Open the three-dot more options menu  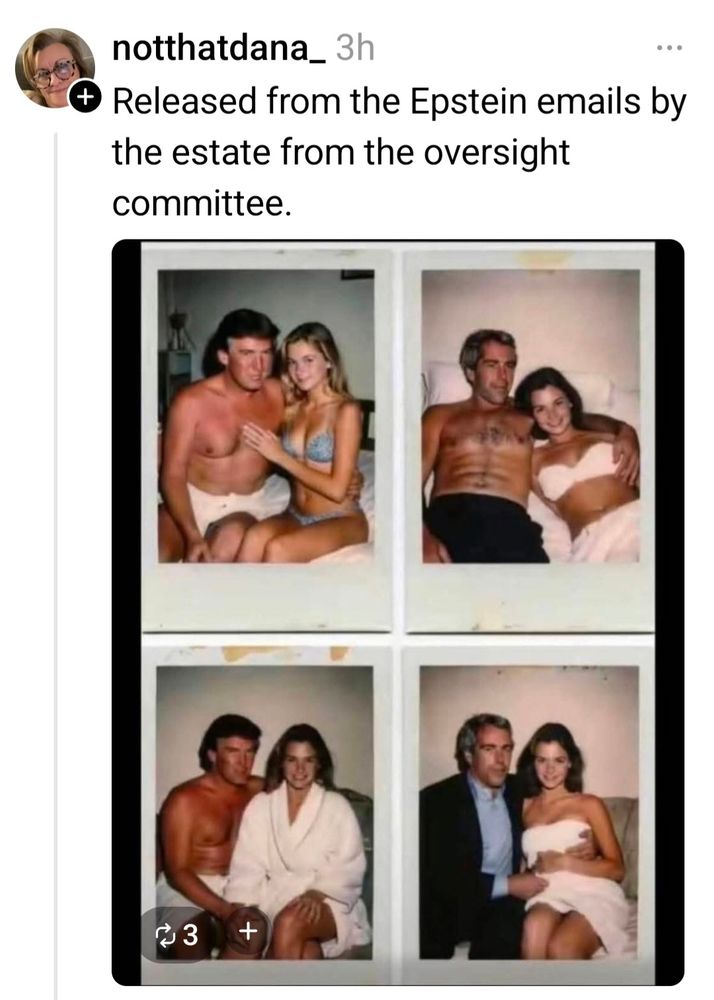[670, 48]
